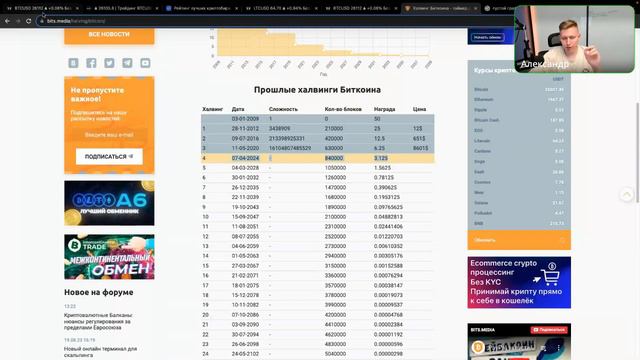Open the Telegram social icon
Viewport: 640px width, 360px height.
coord(127,63)
